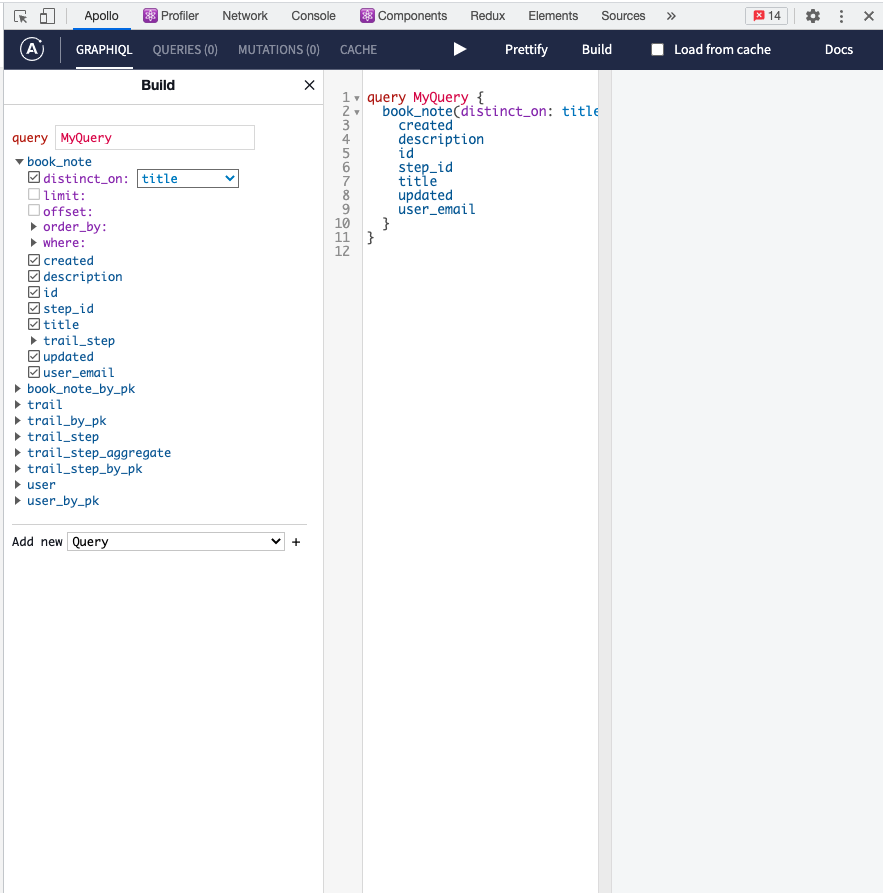Open the distinct_on title dropdown

click(x=188, y=179)
